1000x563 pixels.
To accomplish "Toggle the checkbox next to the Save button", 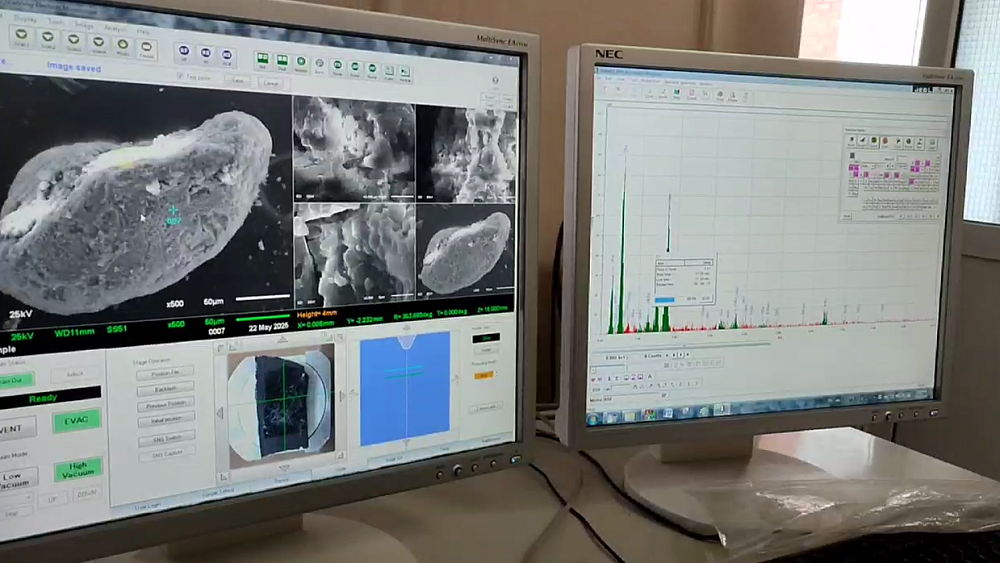I will pyautogui.click(x=180, y=76).
